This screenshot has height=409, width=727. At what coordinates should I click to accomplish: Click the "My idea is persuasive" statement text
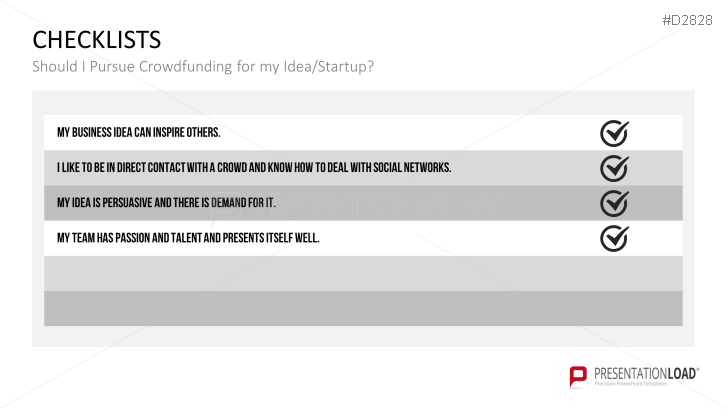tap(166, 203)
